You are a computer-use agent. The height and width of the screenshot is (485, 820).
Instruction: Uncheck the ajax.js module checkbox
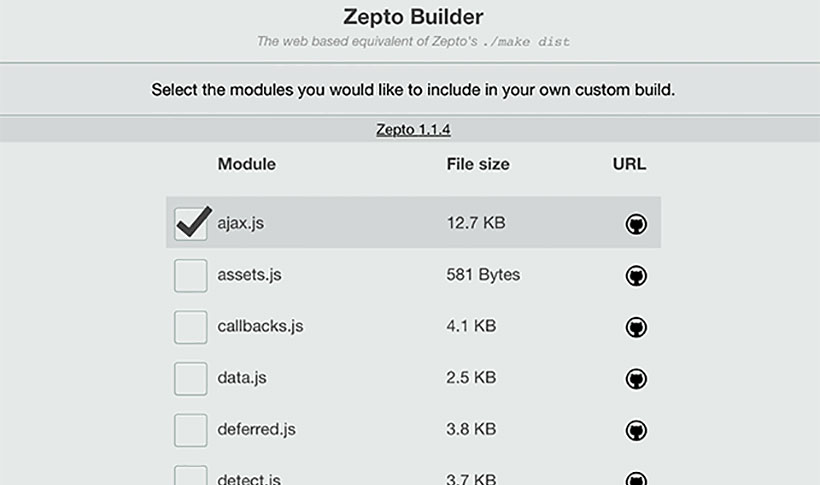190,223
